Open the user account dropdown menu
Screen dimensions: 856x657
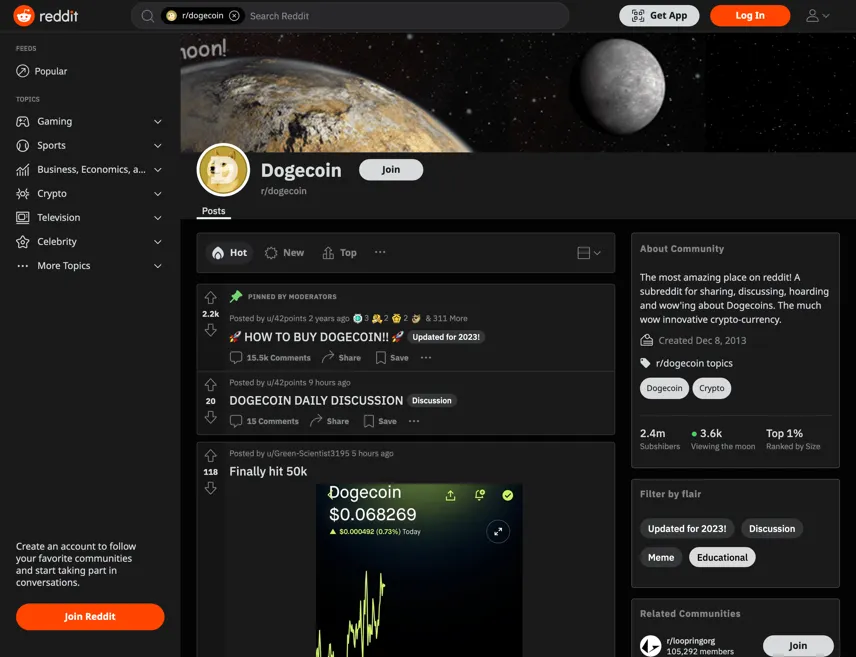(x=817, y=16)
